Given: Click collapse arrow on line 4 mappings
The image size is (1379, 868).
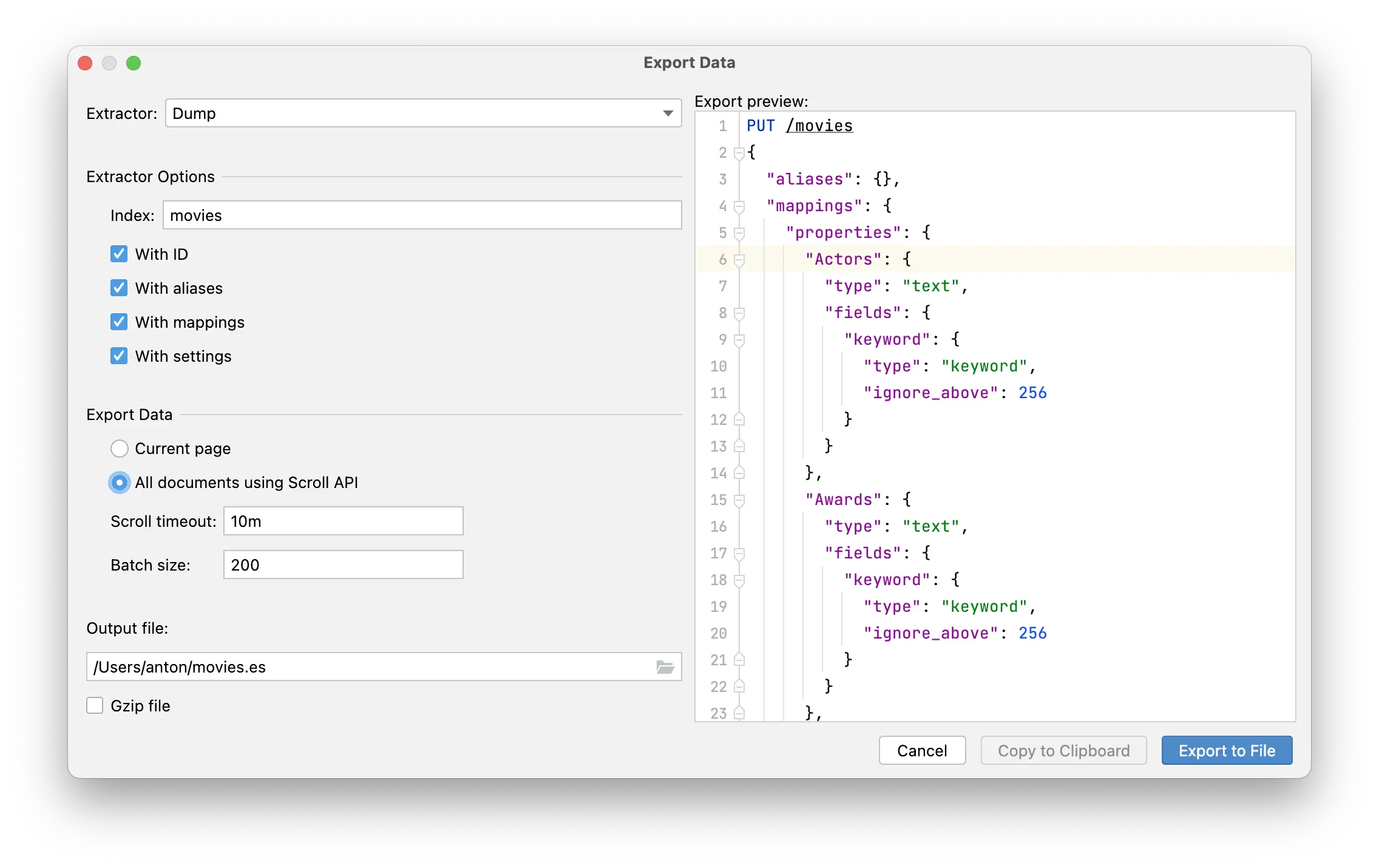Looking at the screenshot, I should point(737,205).
